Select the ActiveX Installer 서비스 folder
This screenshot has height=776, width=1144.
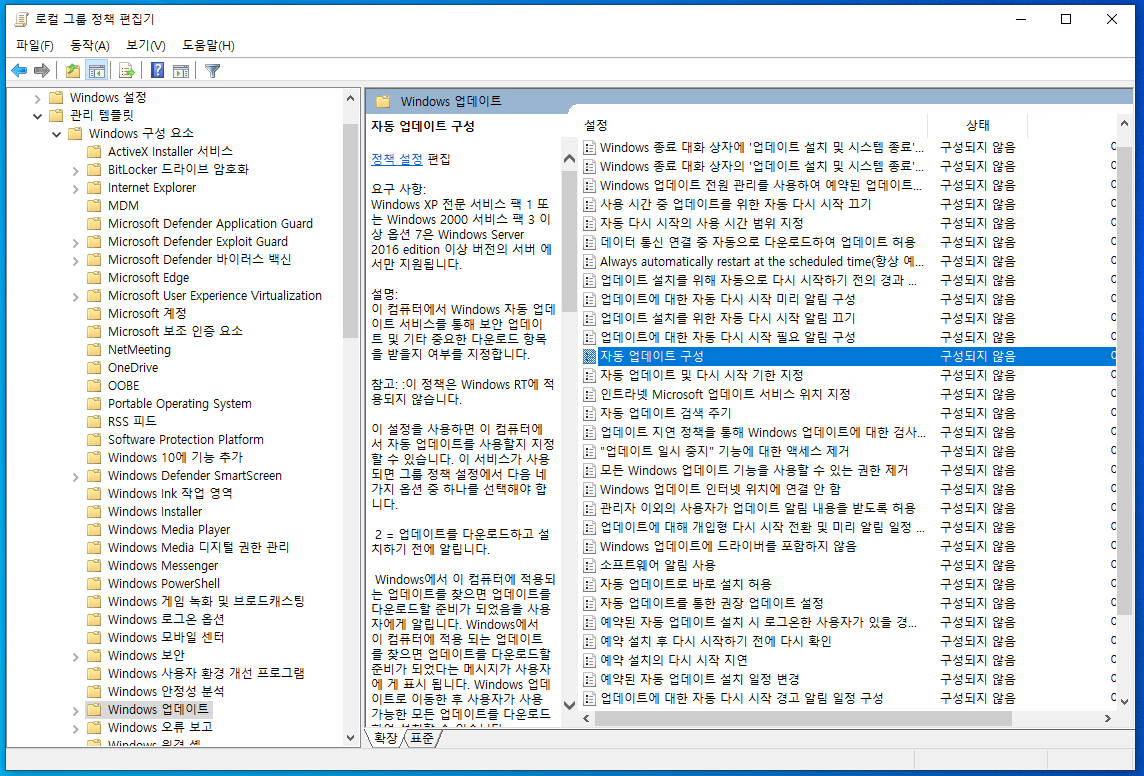click(x=170, y=152)
